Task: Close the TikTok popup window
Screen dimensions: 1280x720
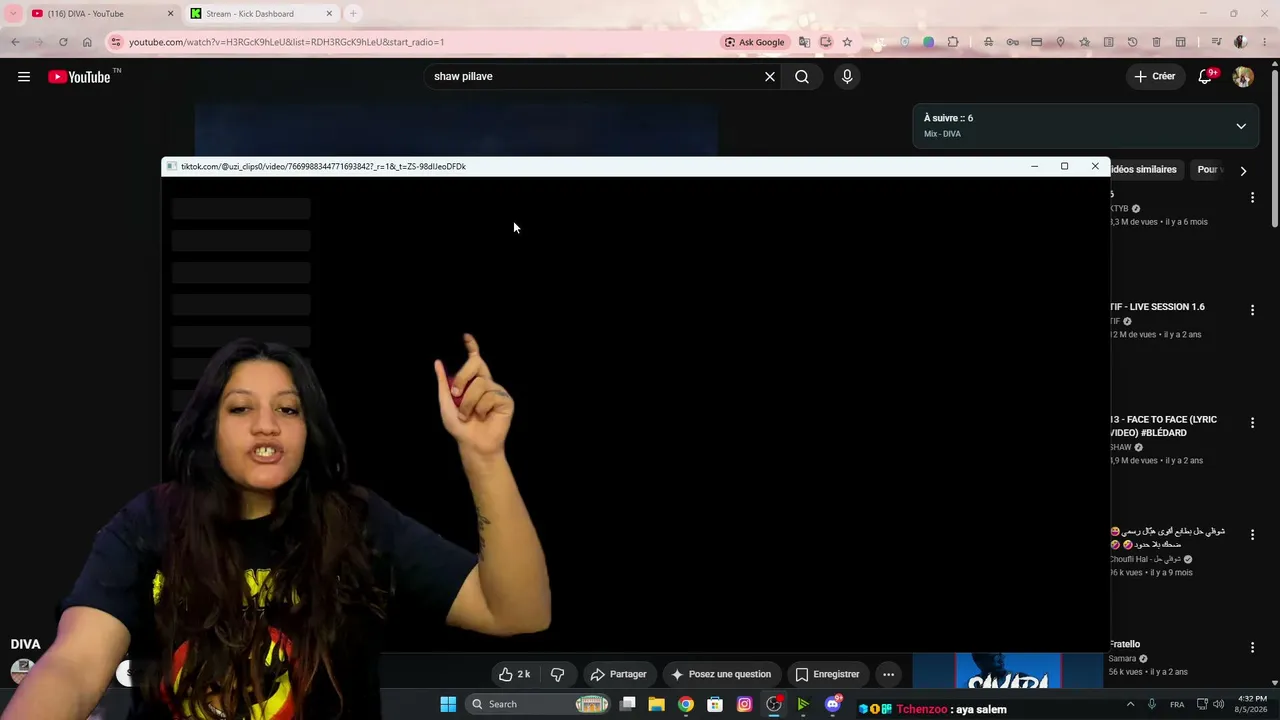Action: [x=1095, y=167]
